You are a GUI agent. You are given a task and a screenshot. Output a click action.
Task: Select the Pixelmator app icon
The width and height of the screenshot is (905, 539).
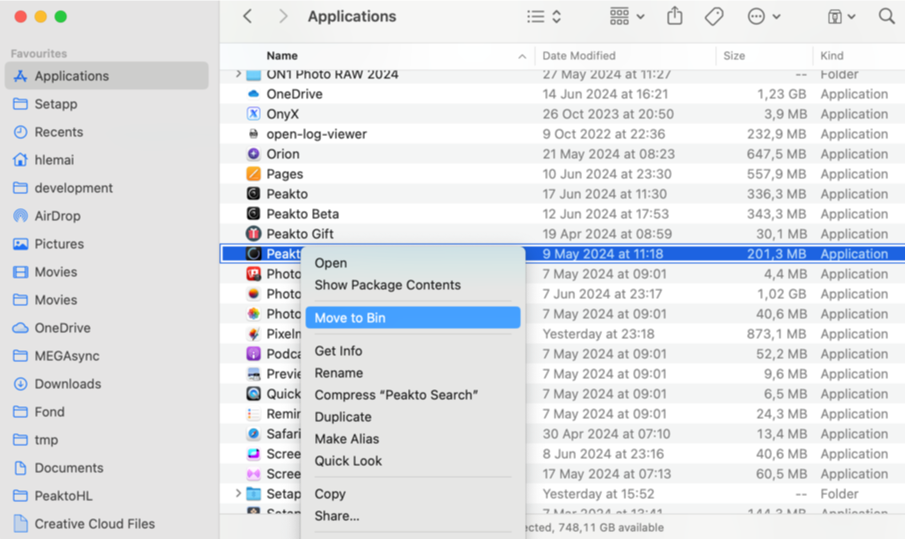[x=253, y=334]
